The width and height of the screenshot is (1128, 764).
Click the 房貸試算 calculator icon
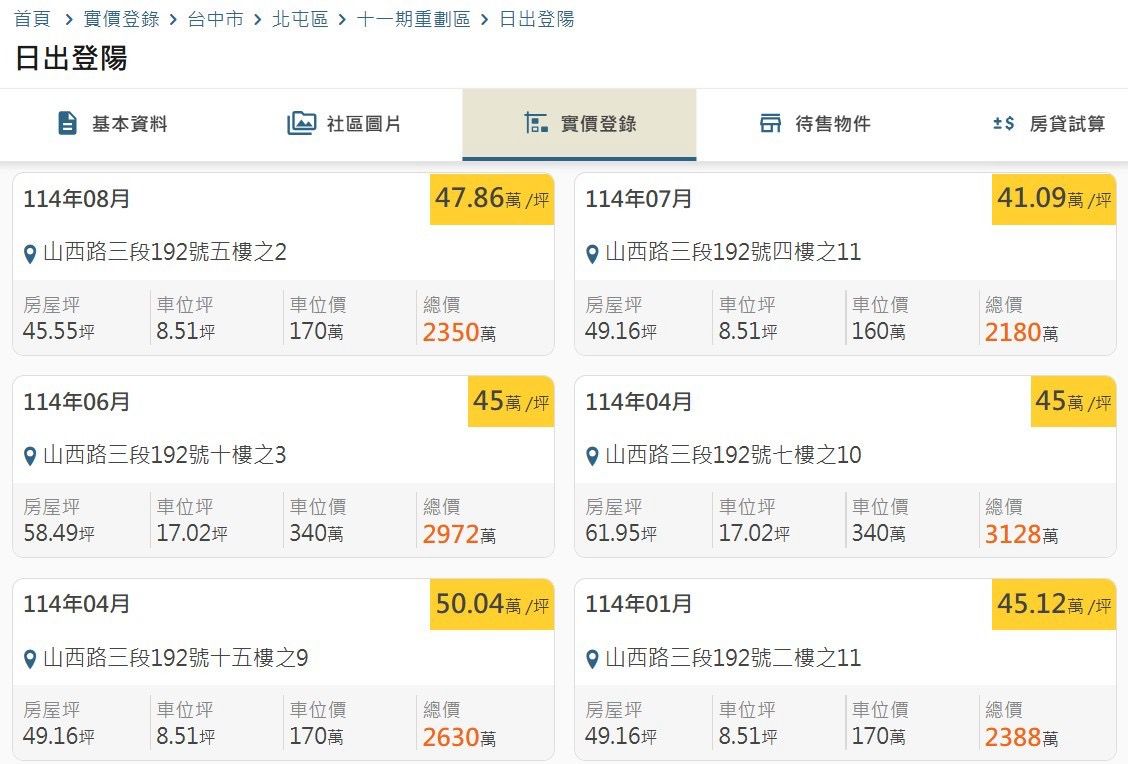click(1003, 124)
